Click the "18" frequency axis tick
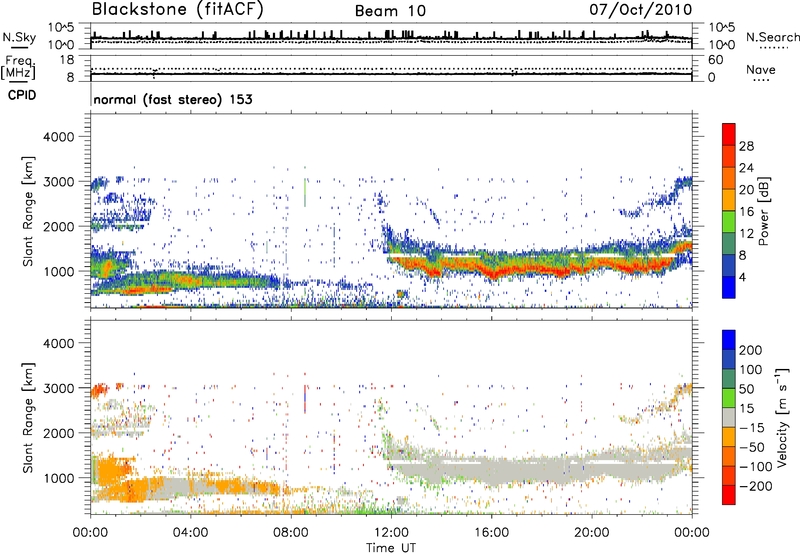 pyautogui.click(x=67, y=60)
